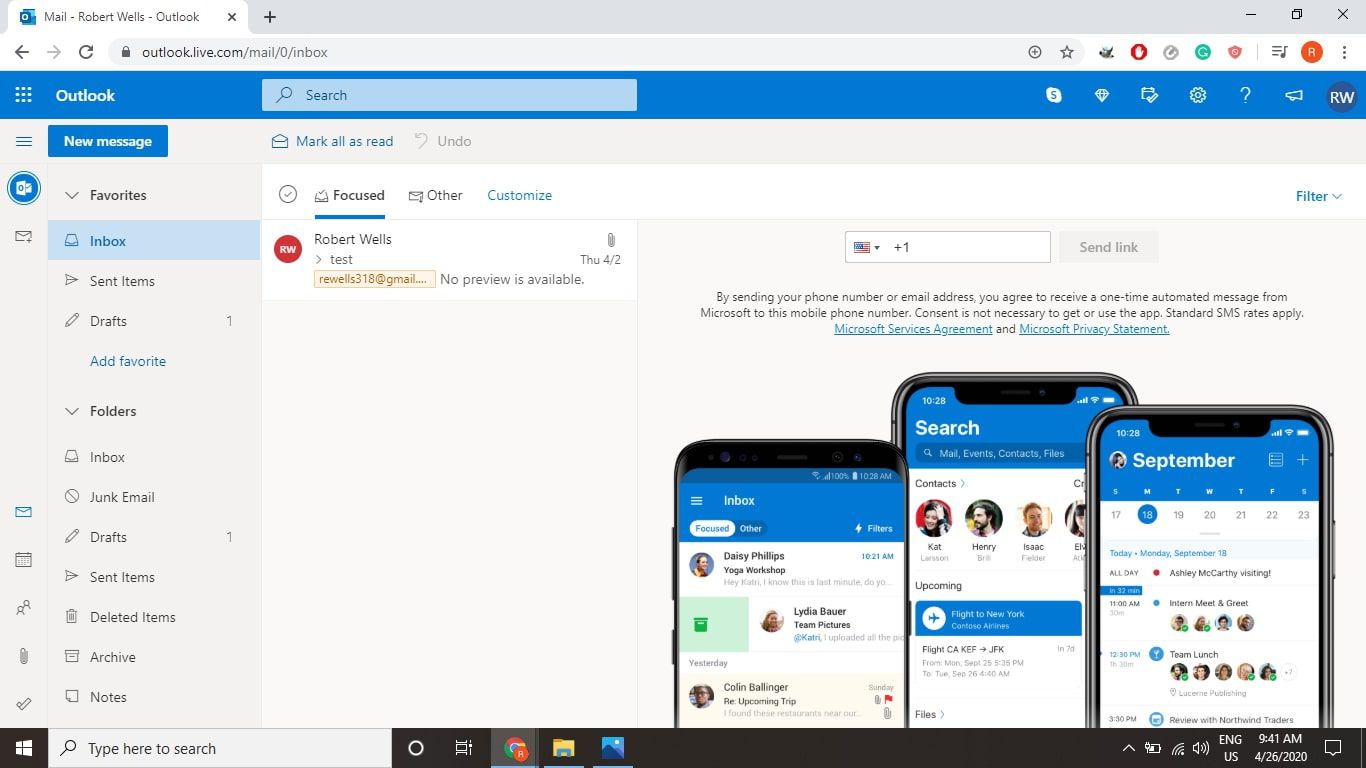Open the Junk Email folder
Screen dimensions: 1366x768
[154, 497]
